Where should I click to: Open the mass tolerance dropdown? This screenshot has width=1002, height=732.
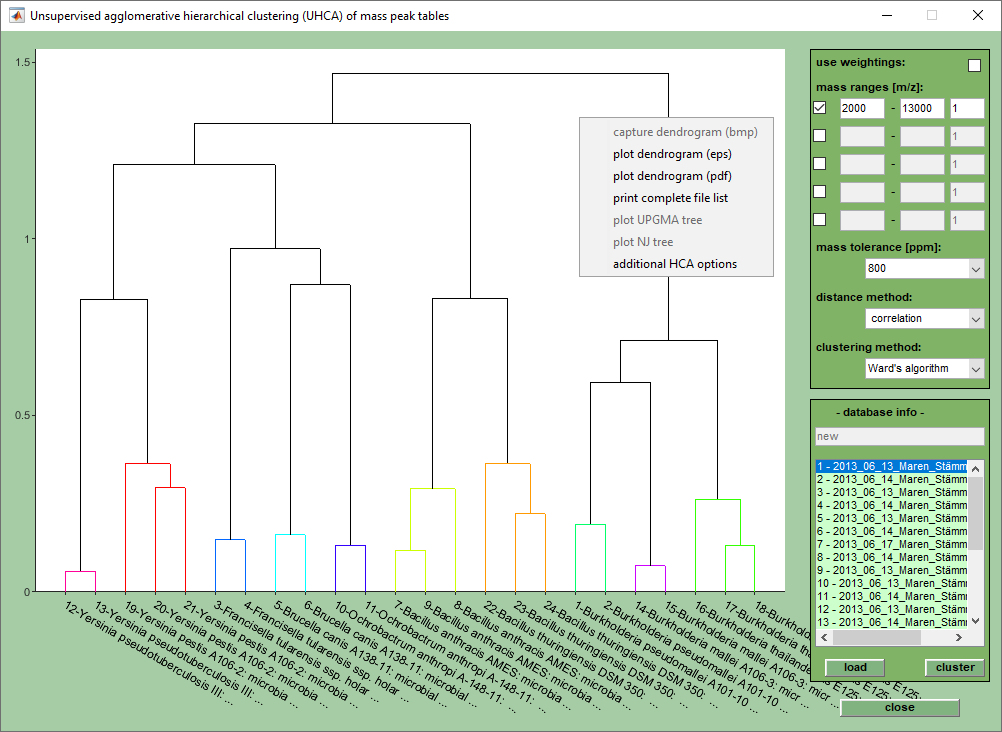[975, 269]
